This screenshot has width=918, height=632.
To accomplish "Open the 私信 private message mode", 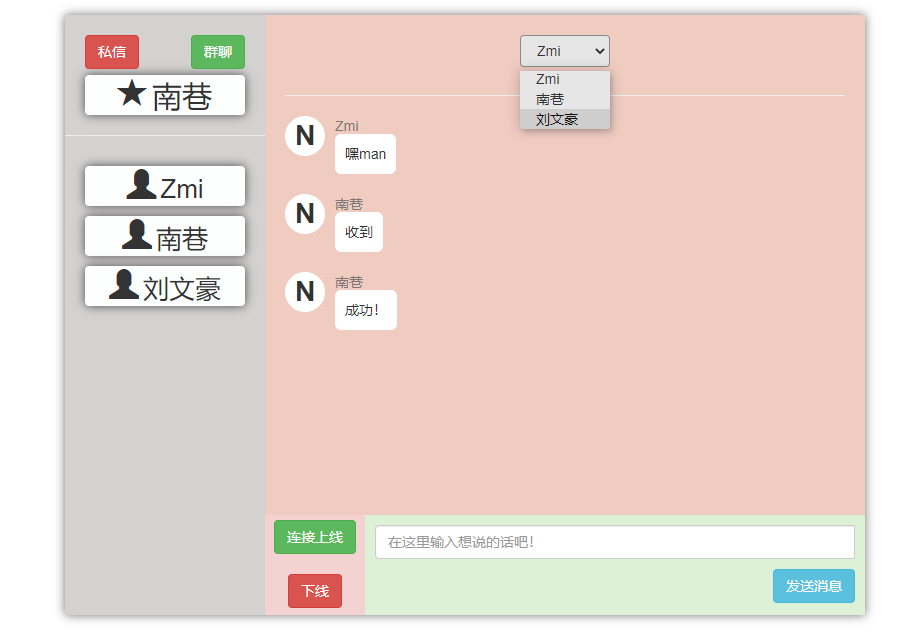I will [111, 51].
